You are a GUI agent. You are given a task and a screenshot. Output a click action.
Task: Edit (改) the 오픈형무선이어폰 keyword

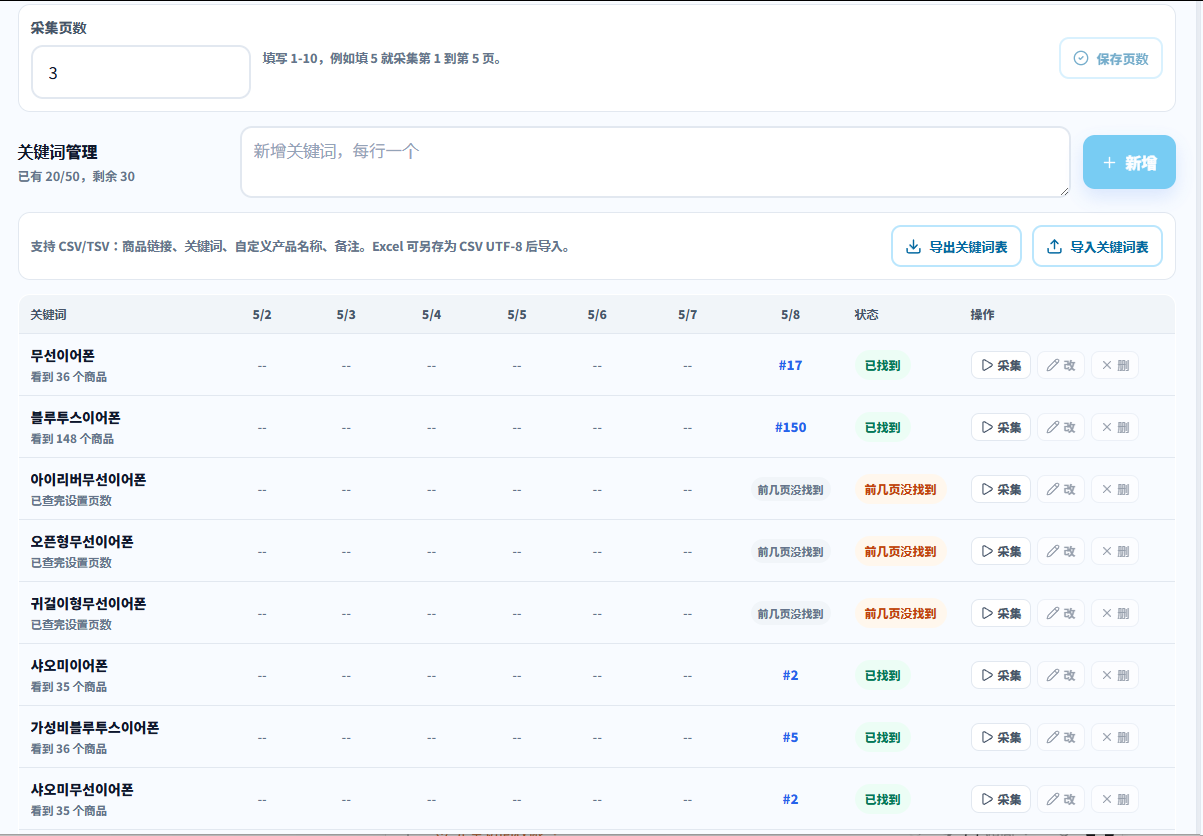click(1061, 551)
